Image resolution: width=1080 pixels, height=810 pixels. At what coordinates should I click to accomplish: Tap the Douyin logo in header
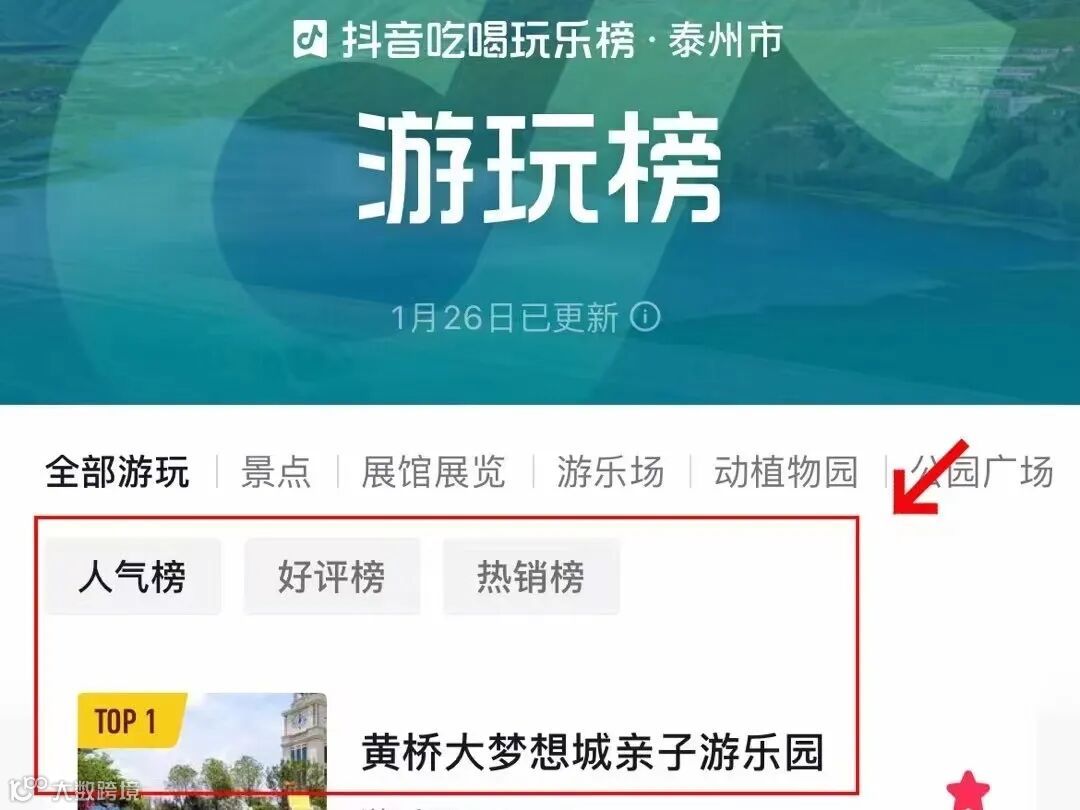click(309, 39)
